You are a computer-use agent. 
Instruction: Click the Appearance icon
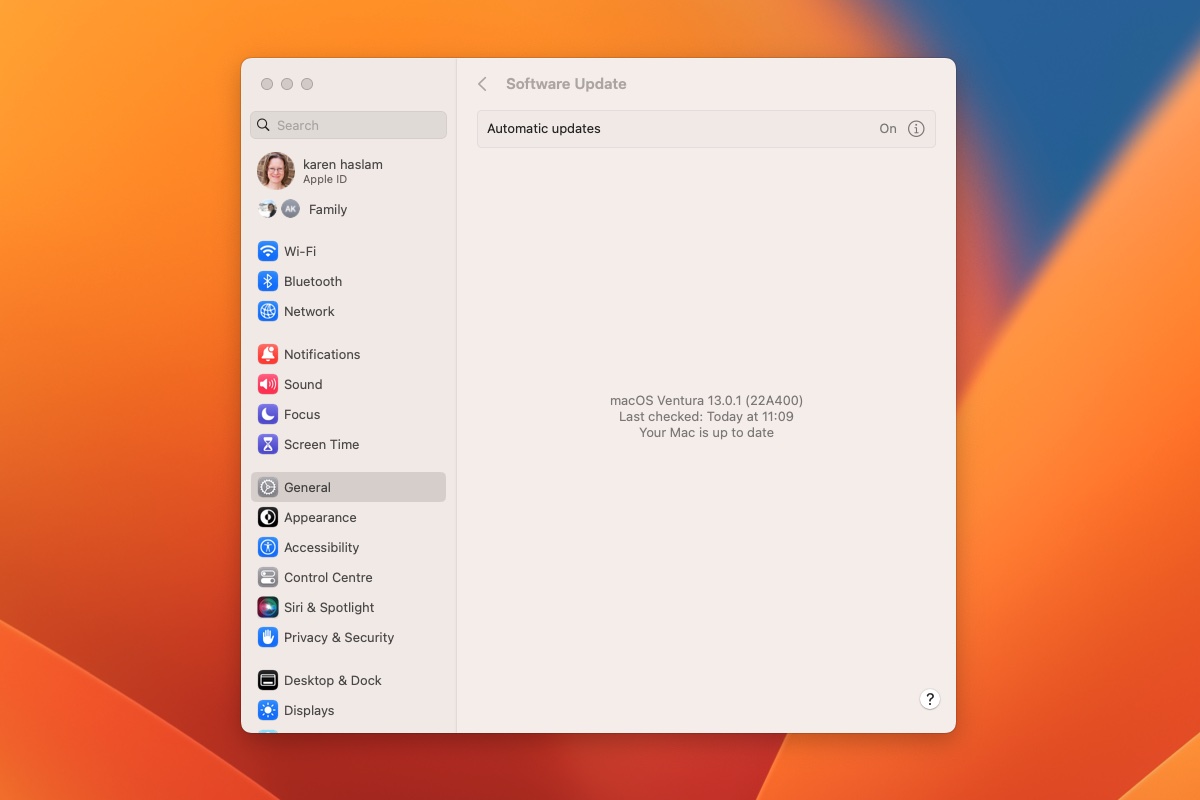[267, 517]
